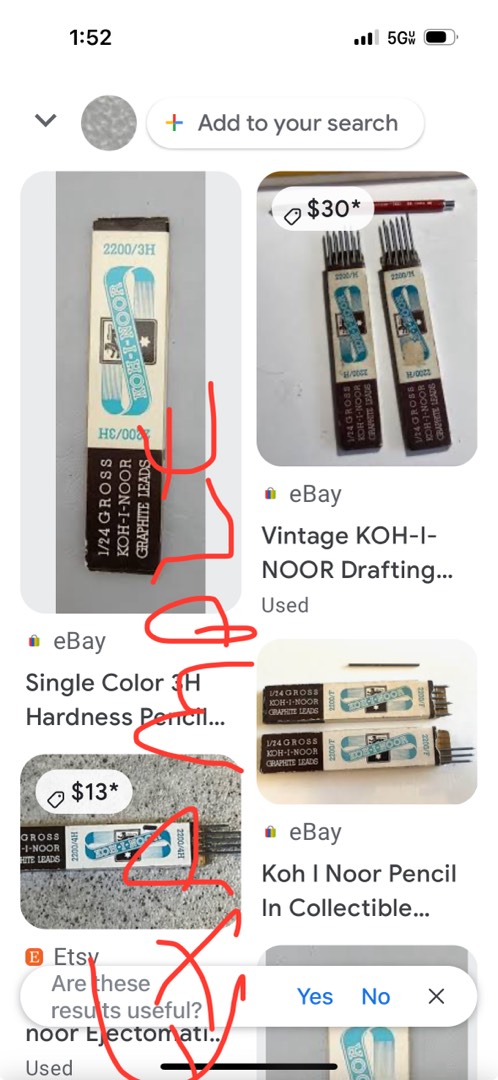Open the horizontal 2200/F lead boxes image
This screenshot has width=498, height=1080.
pos(367,721)
